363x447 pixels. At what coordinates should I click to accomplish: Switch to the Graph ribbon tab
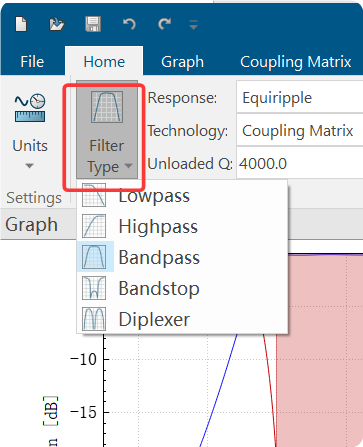tap(182, 62)
